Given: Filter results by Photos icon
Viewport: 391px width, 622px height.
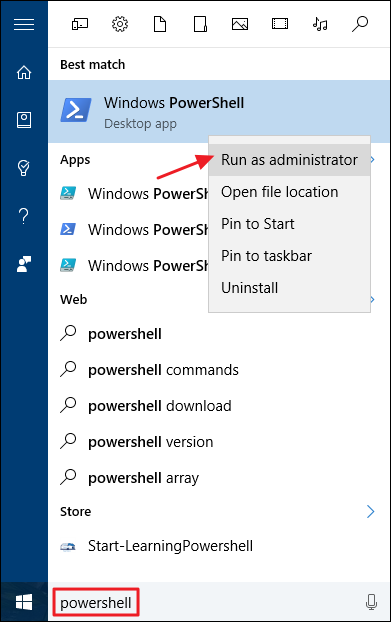Looking at the screenshot, I should click(240, 25).
